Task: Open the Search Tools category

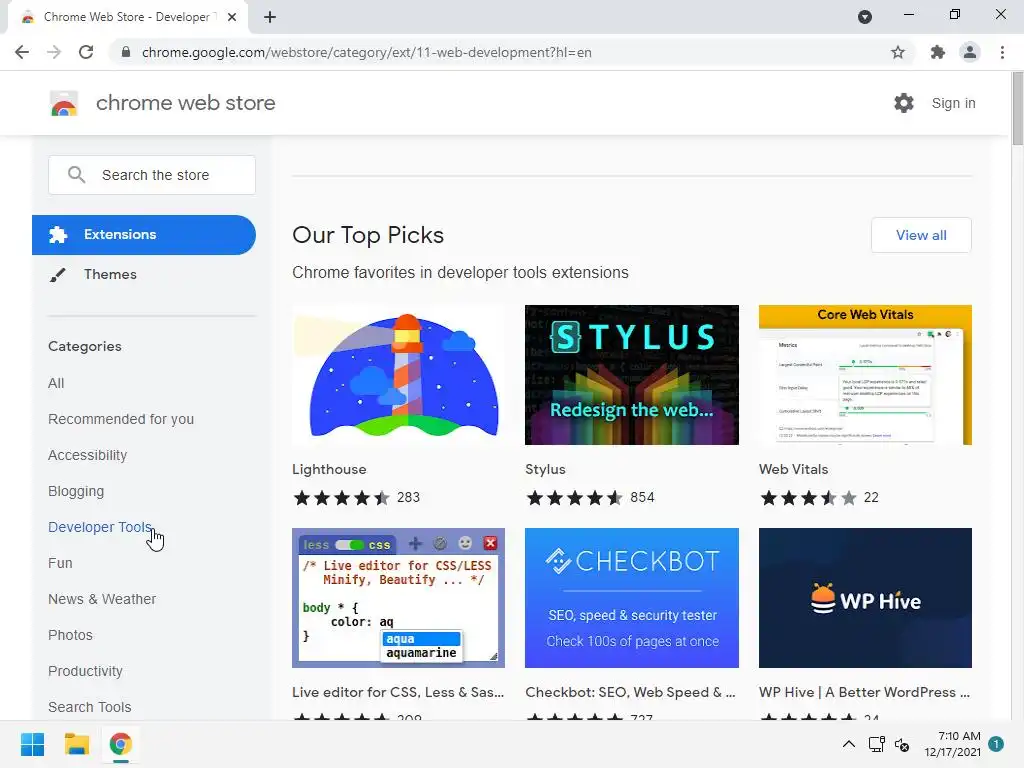Action: click(89, 707)
